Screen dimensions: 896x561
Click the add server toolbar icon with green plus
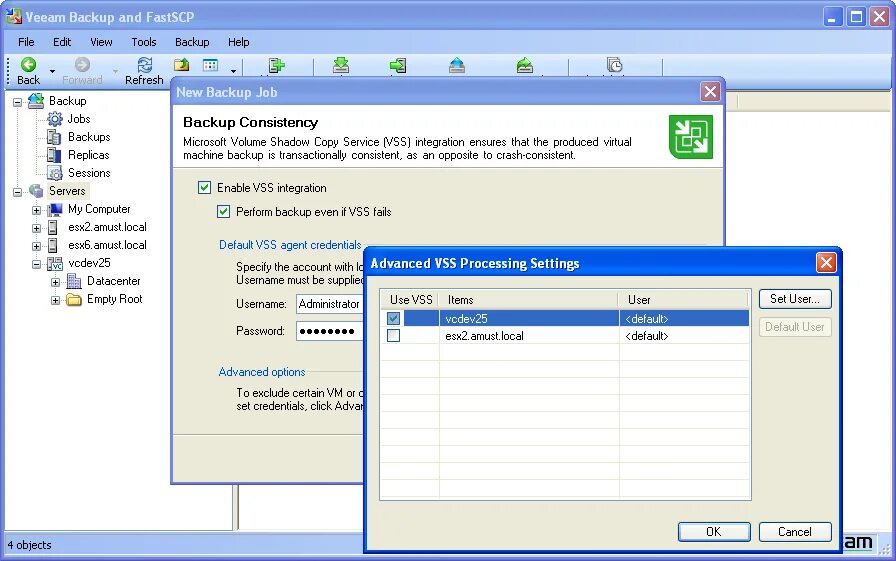(277, 65)
